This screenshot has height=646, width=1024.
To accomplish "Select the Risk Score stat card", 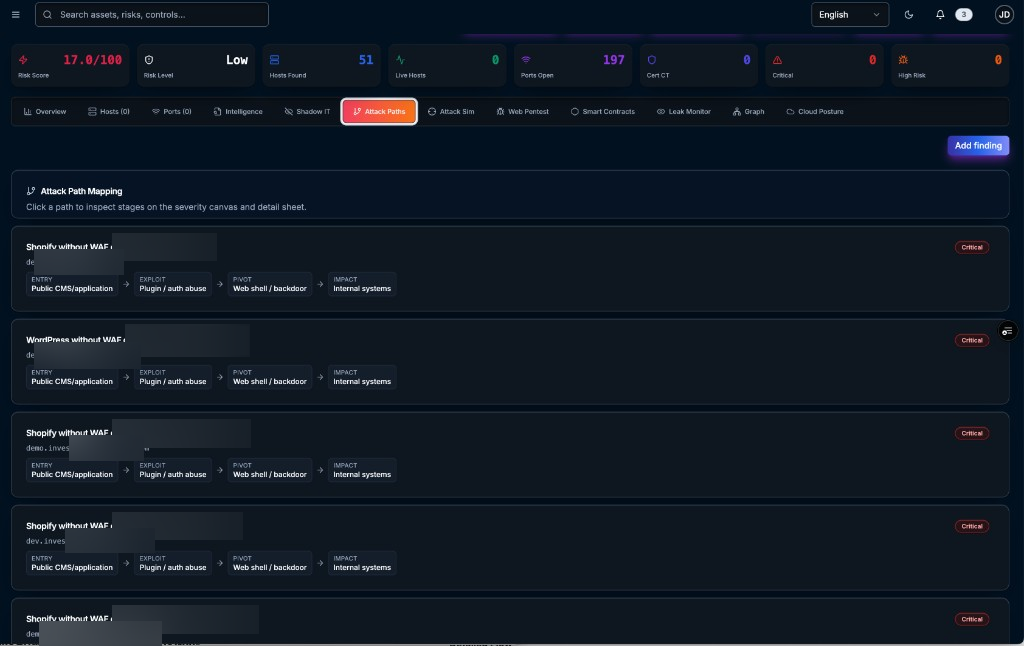I will pos(70,65).
